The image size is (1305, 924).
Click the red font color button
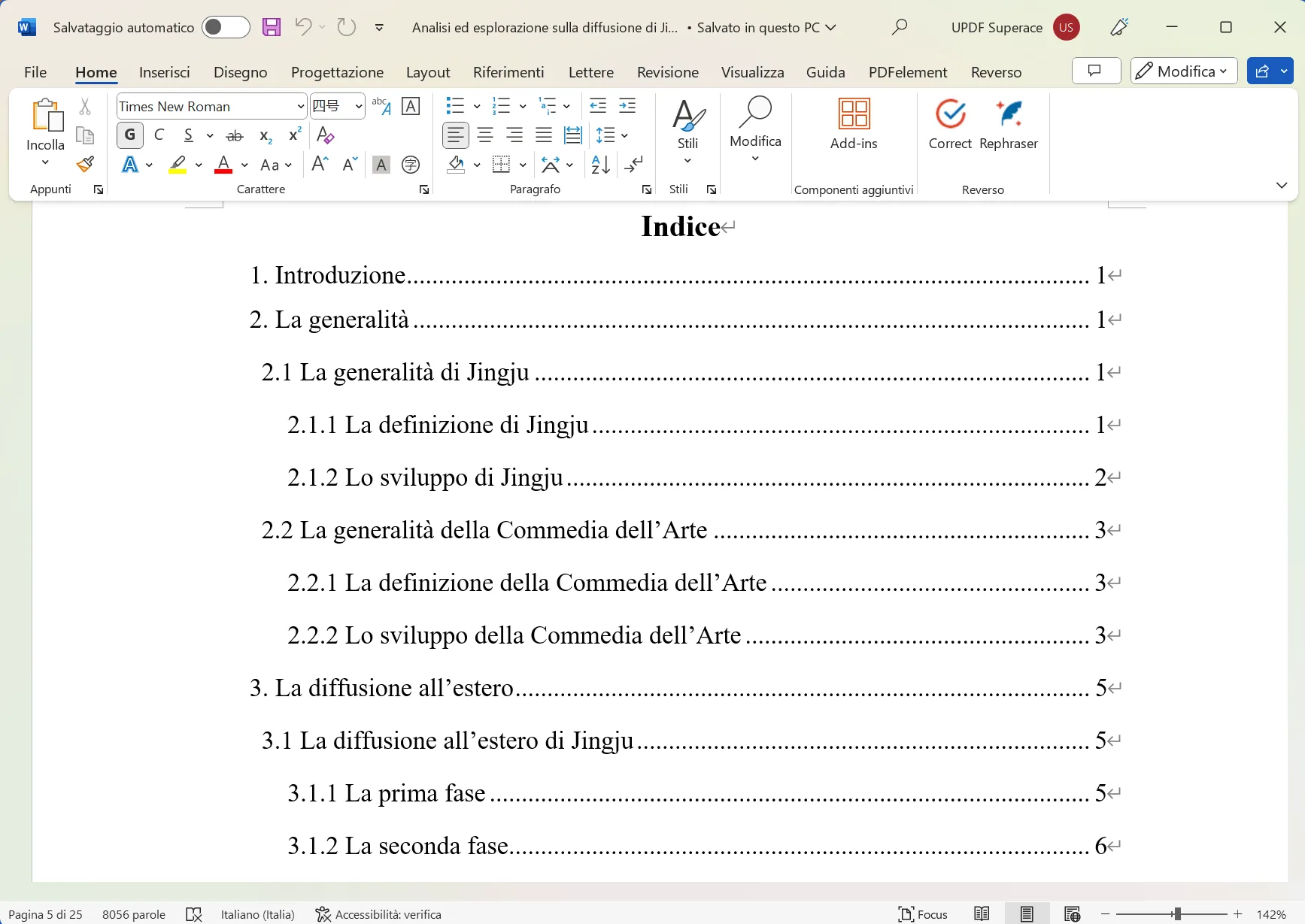coord(223,165)
